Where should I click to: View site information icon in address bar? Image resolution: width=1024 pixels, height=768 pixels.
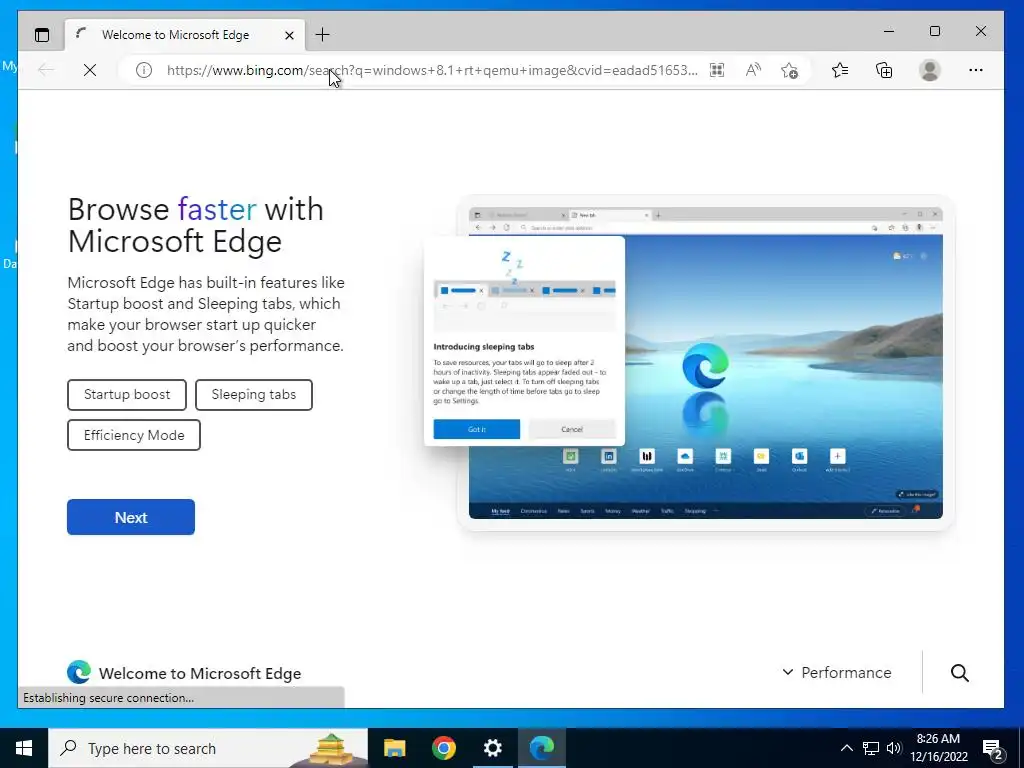[144, 70]
